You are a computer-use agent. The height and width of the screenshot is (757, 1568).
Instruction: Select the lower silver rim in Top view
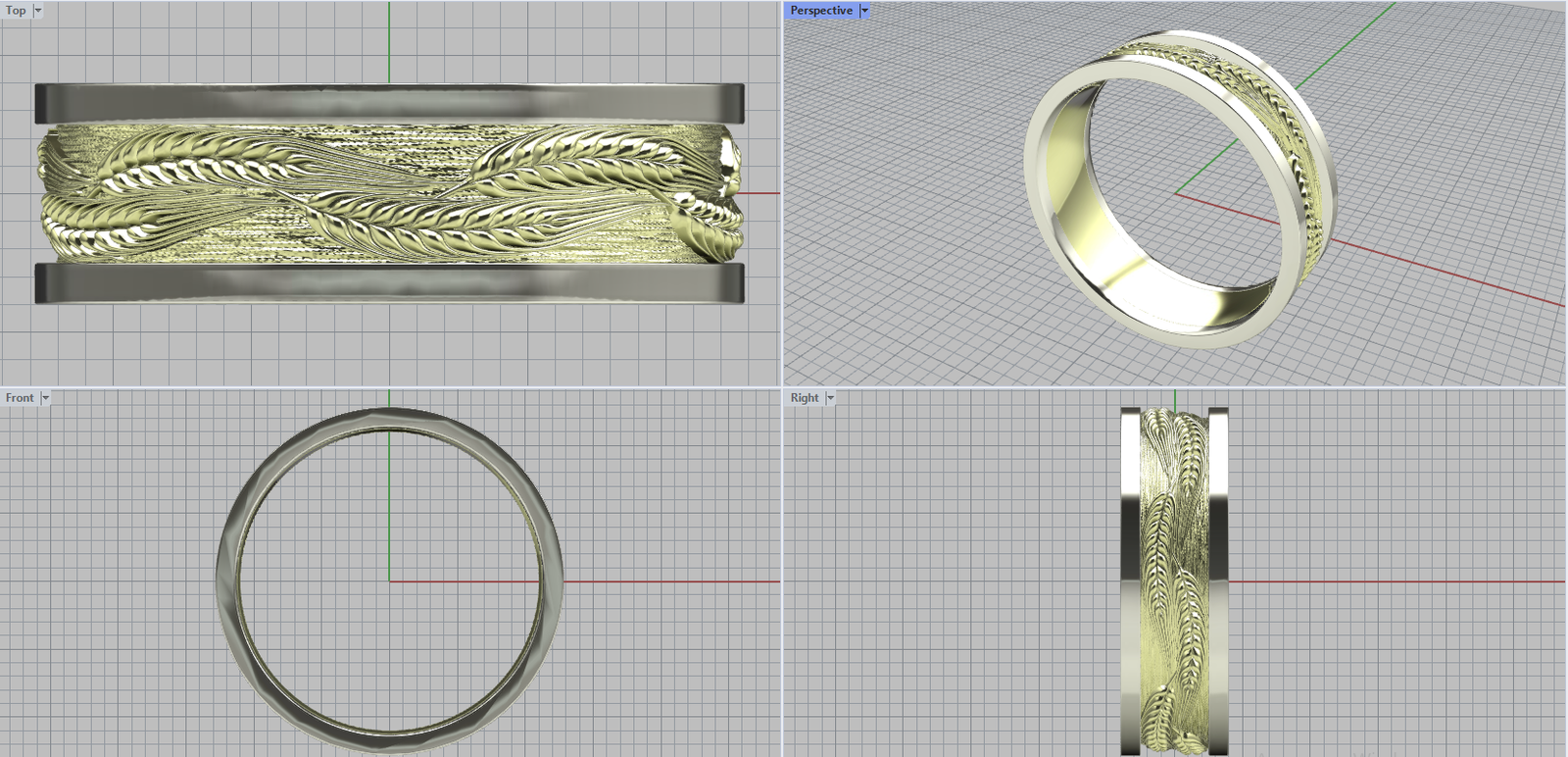(389, 282)
